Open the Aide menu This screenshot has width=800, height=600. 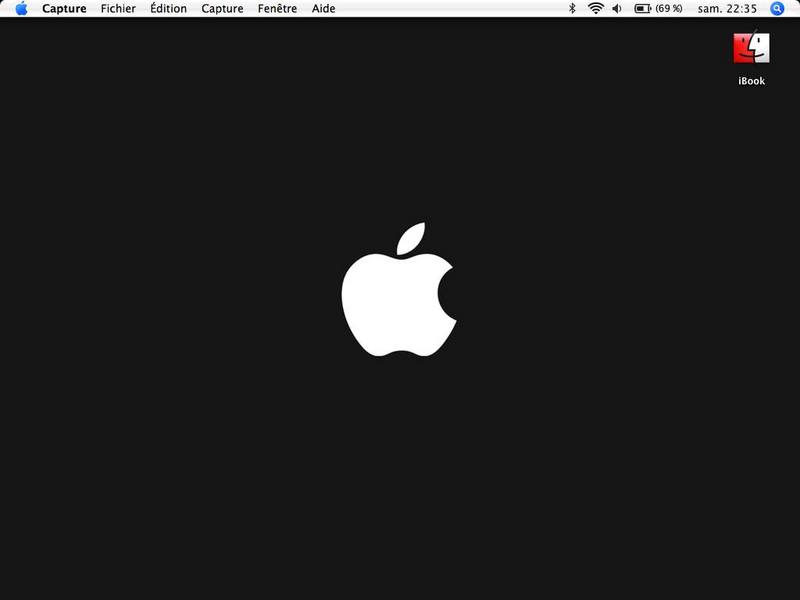(323, 9)
